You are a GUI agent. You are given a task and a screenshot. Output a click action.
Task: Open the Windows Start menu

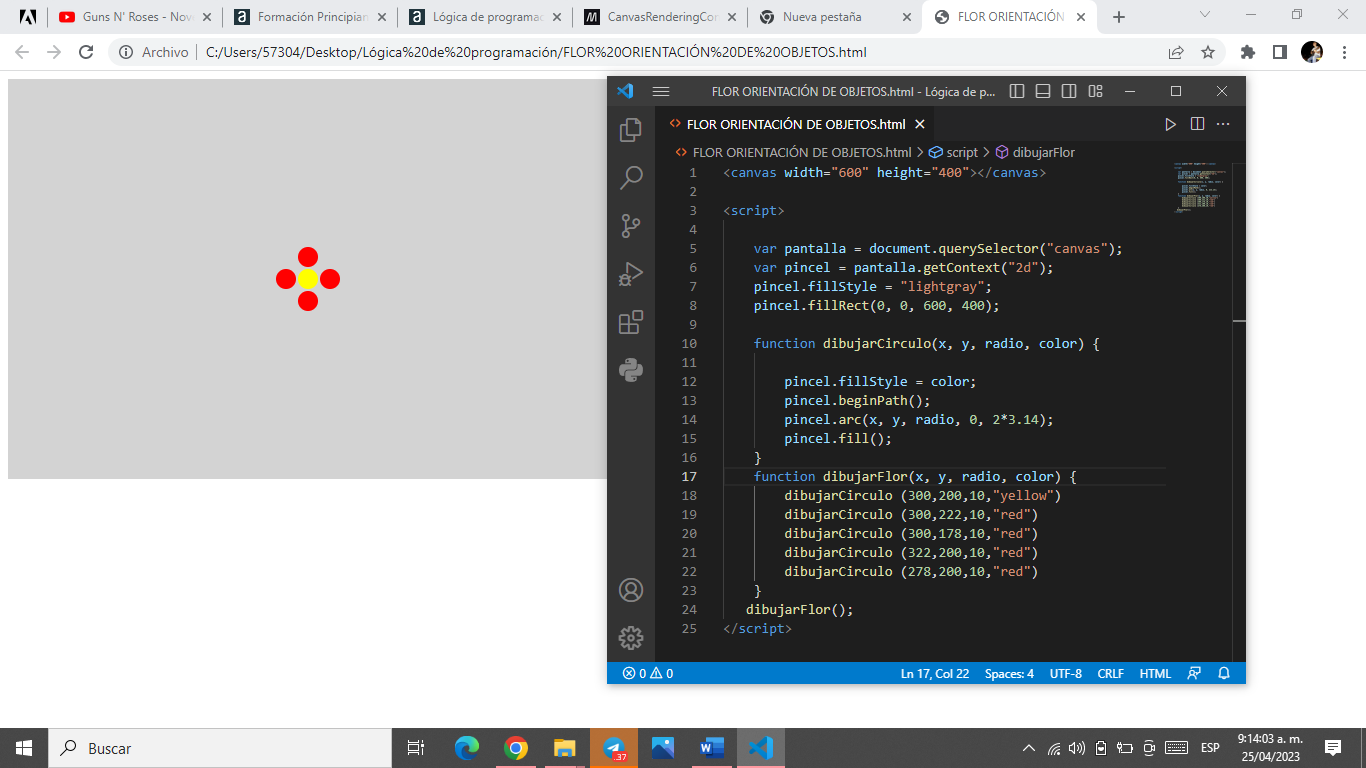[24, 748]
